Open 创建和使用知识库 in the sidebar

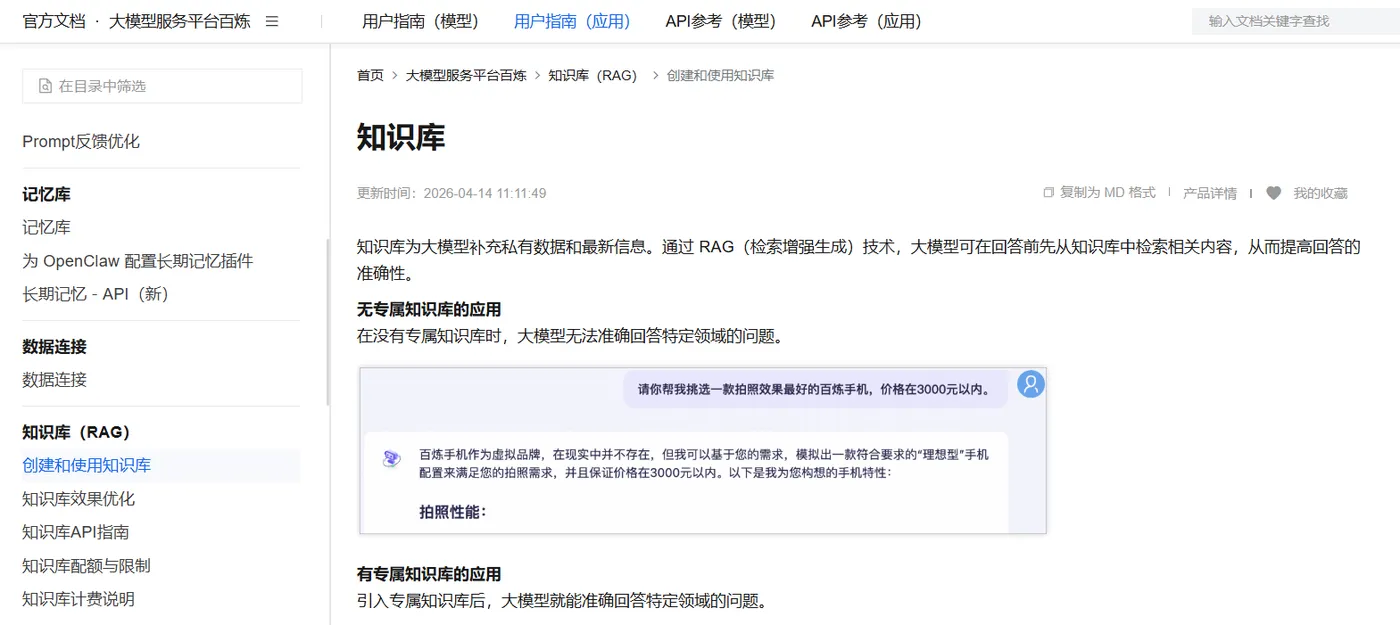point(87,465)
